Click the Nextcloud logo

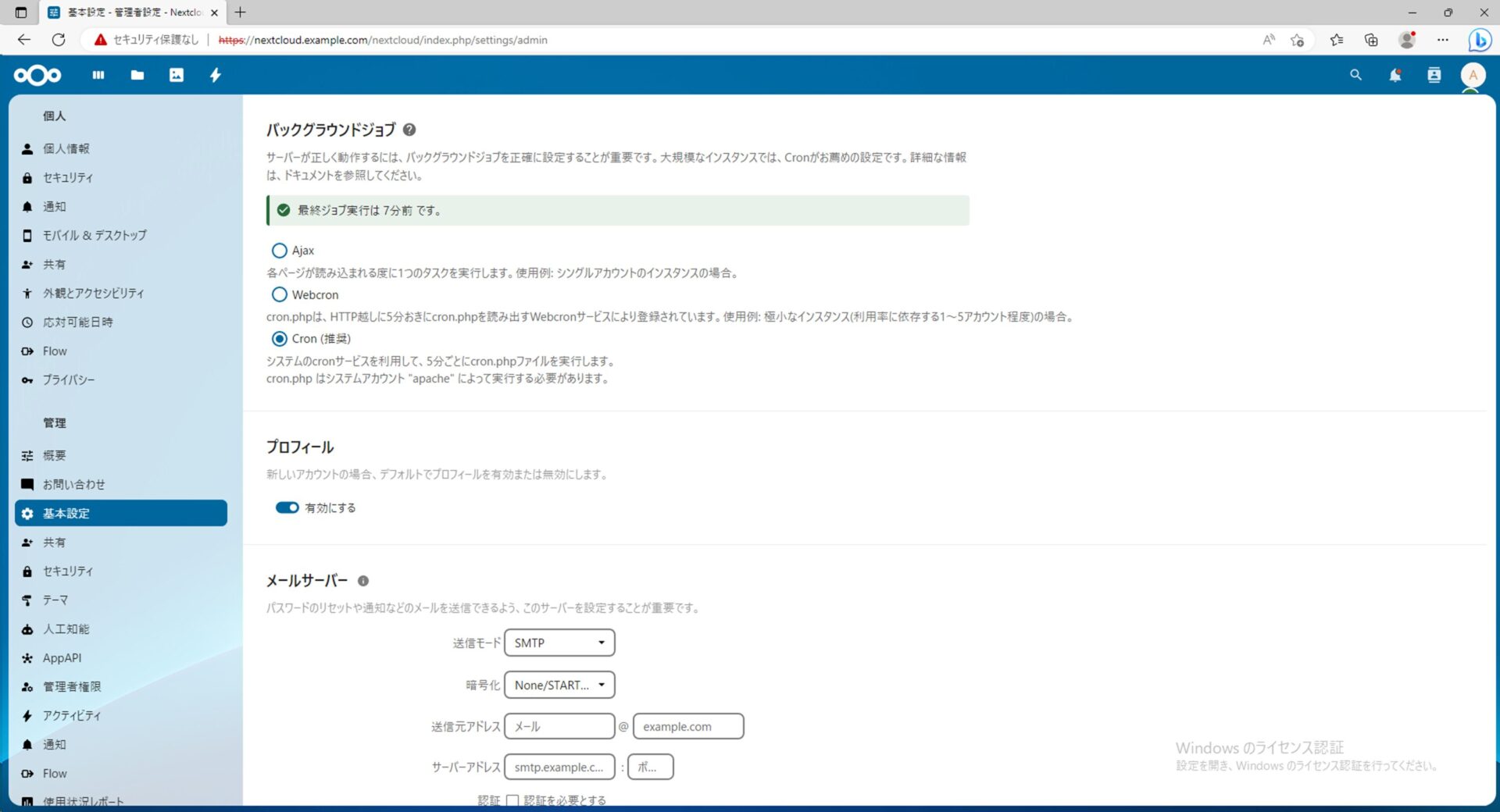(37, 75)
